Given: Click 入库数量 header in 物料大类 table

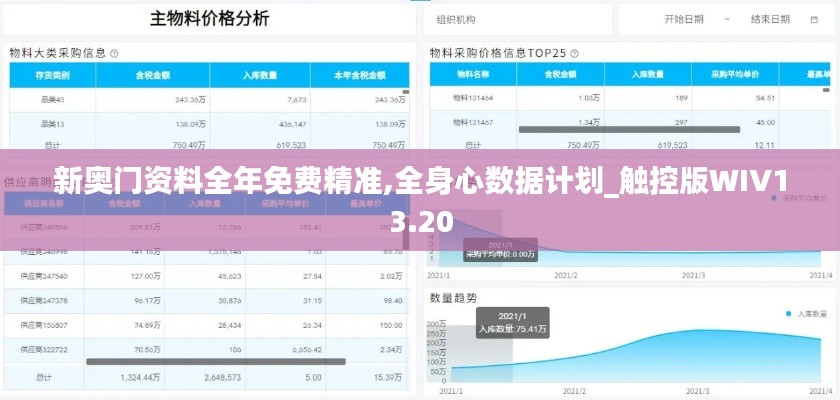Looking at the screenshot, I should [260, 76].
